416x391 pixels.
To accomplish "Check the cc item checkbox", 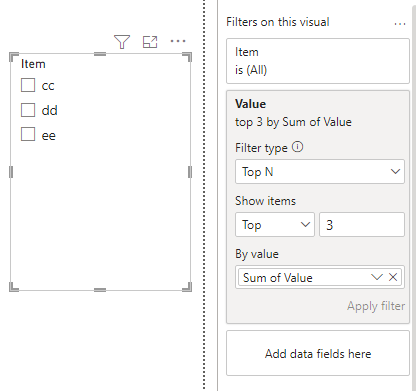I will tap(28, 85).
